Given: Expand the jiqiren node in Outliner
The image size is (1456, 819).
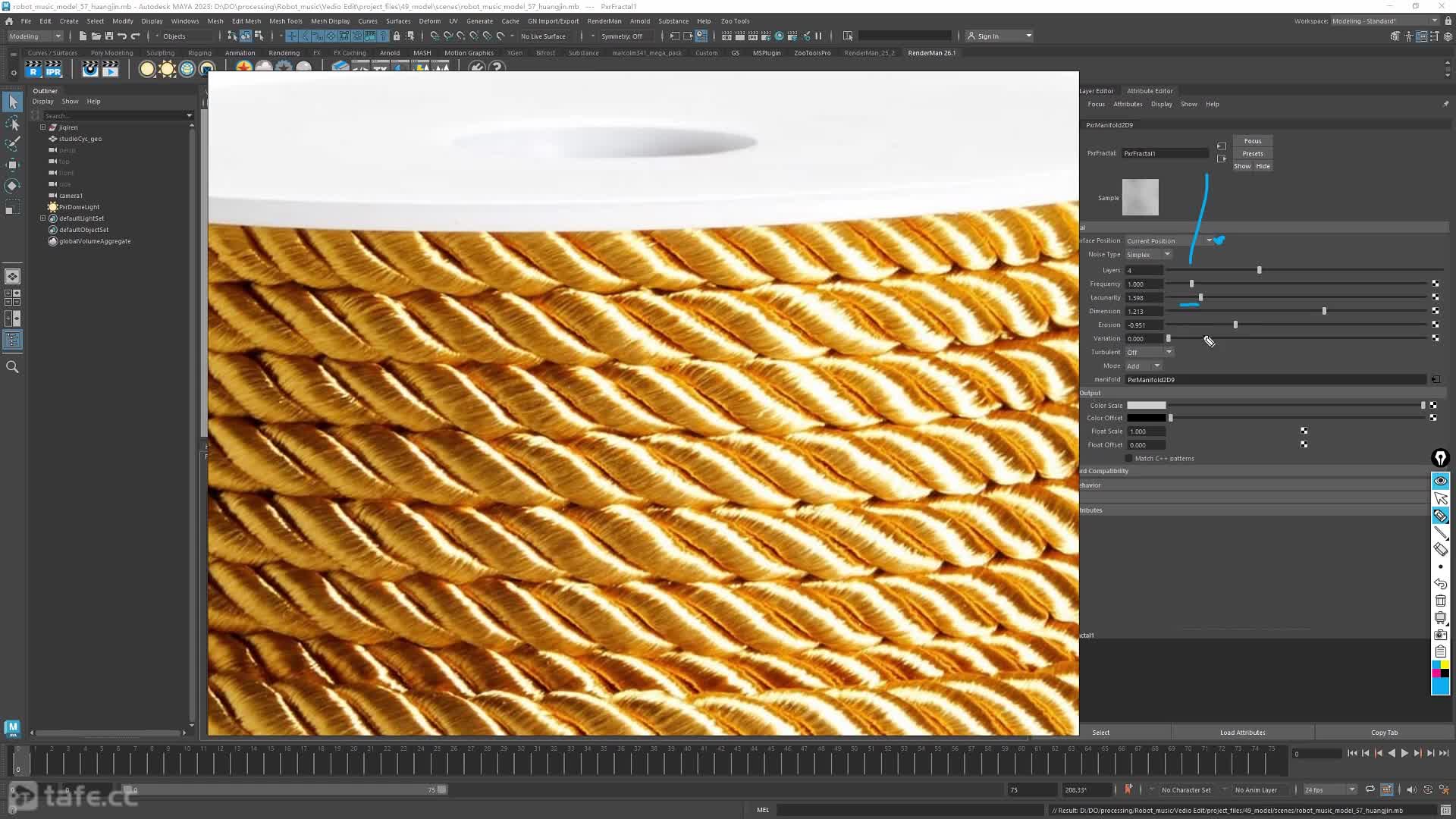Looking at the screenshot, I should pos(43,127).
